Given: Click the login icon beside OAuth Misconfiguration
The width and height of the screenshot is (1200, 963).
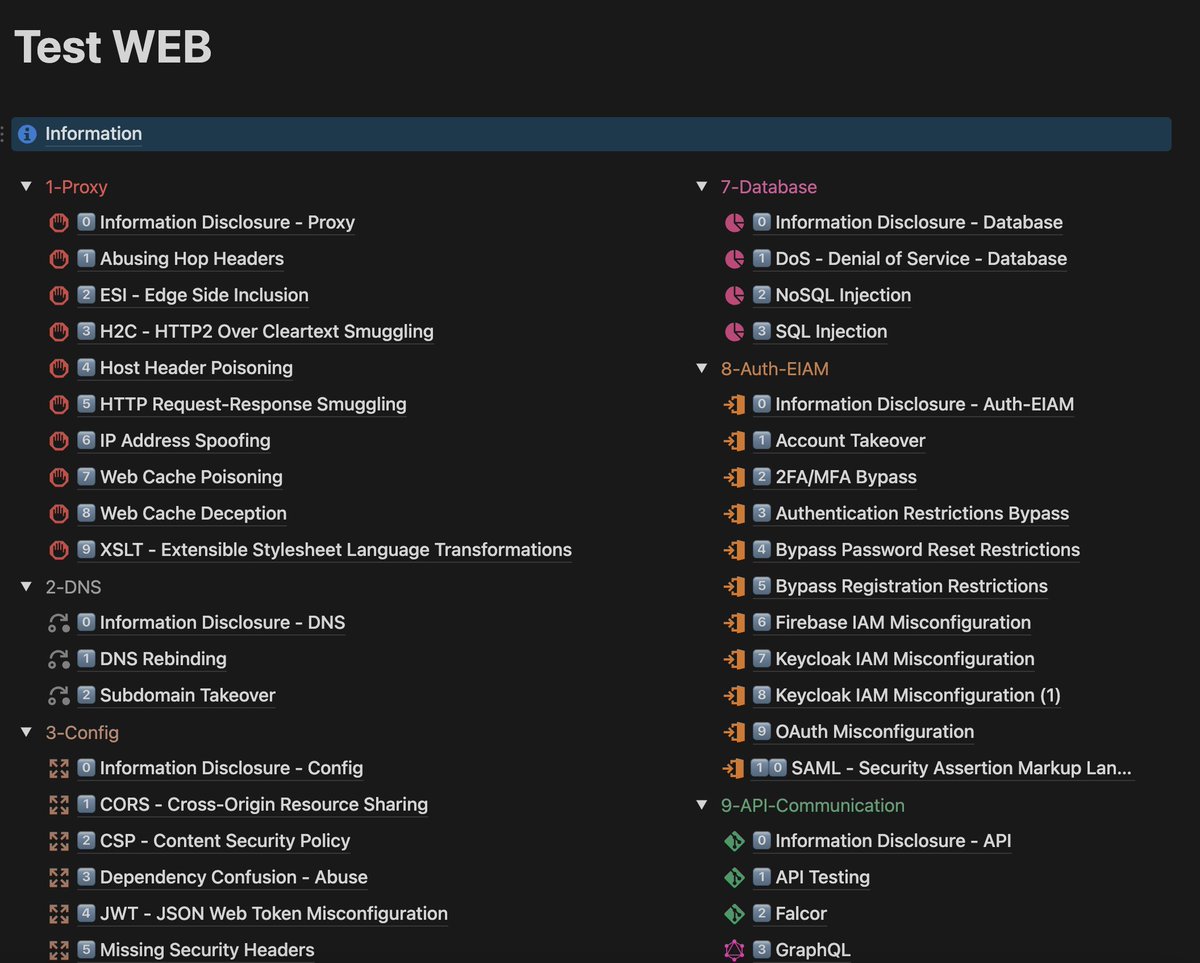Looking at the screenshot, I should tap(734, 732).
